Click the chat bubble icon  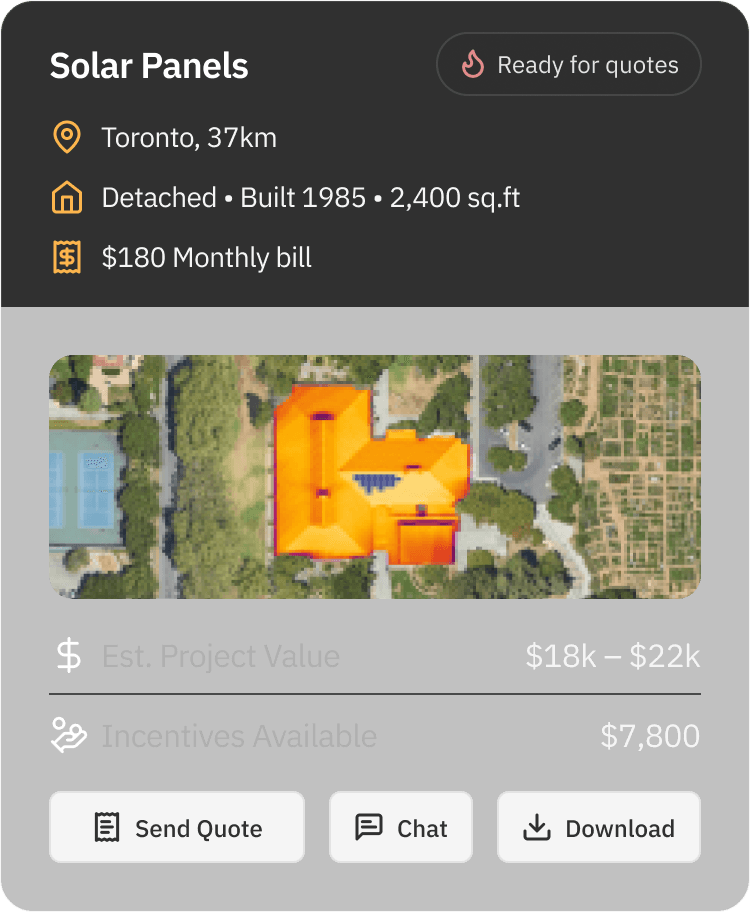tap(369, 828)
